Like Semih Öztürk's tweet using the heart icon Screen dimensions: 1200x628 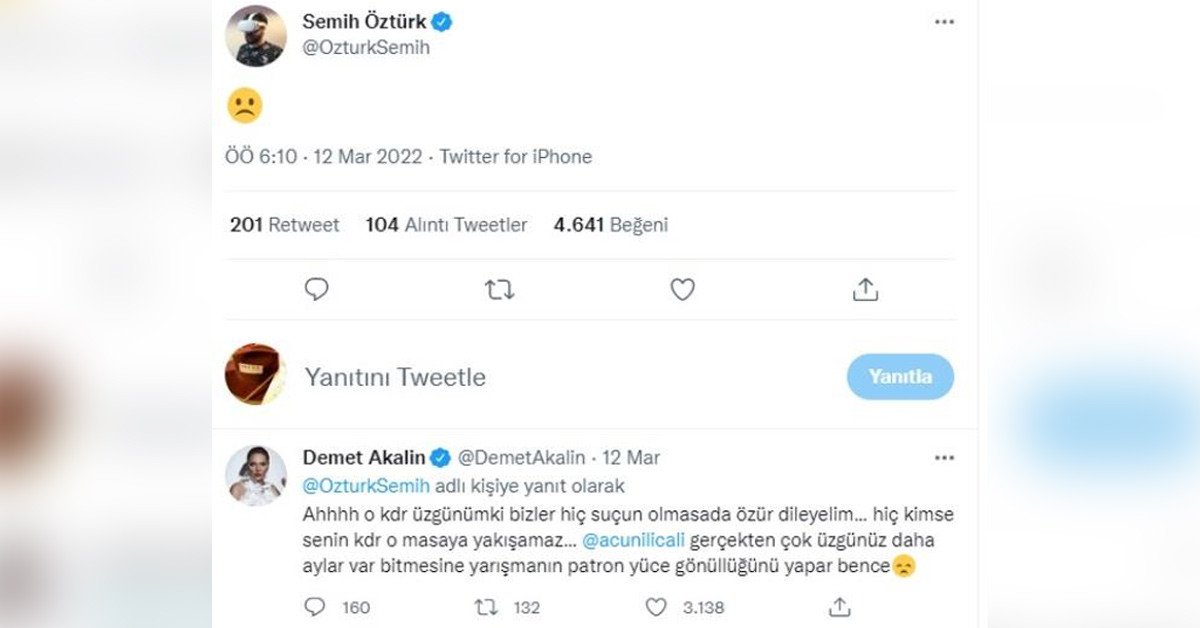pos(682,289)
